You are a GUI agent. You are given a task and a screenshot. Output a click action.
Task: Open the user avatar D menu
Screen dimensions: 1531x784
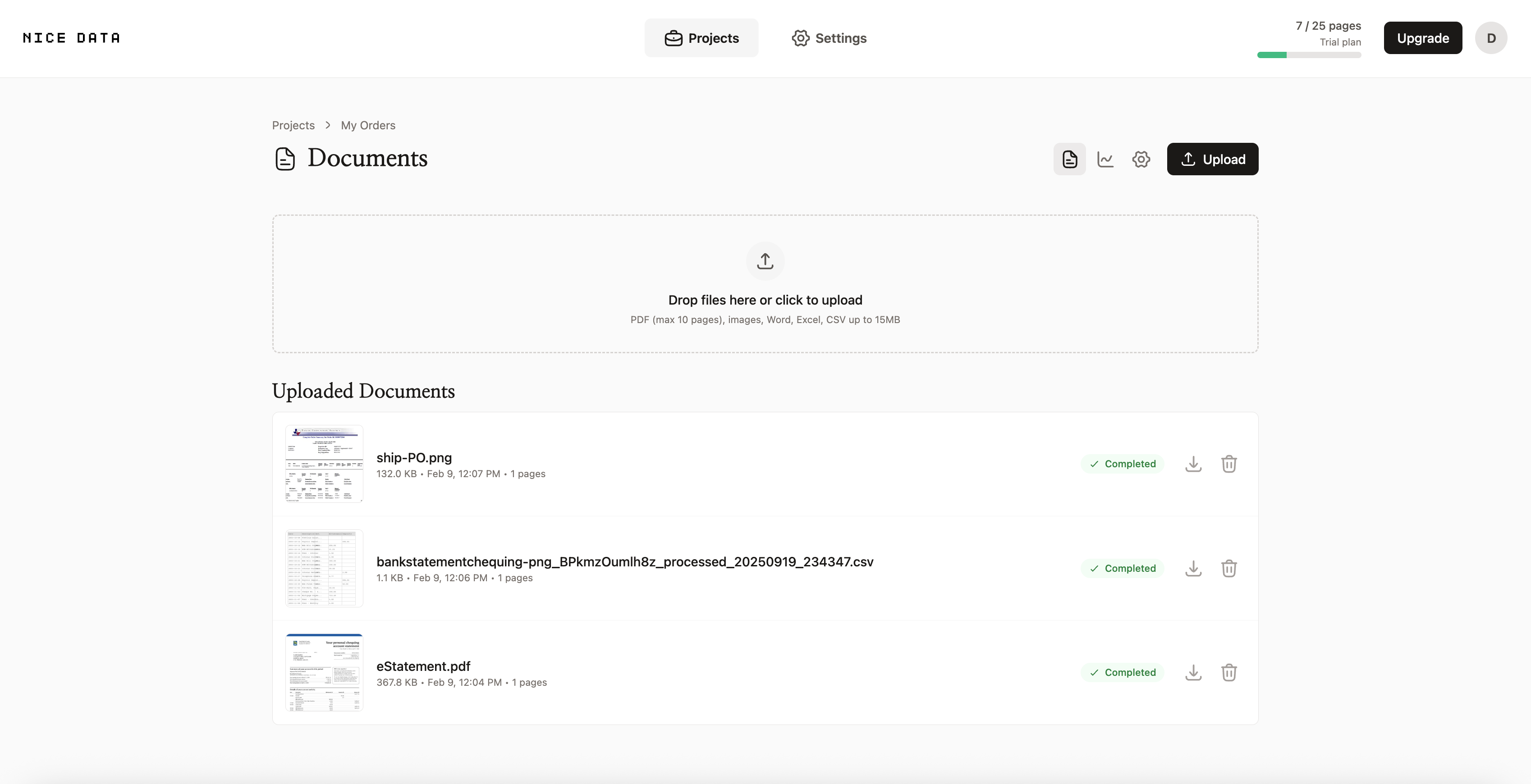coord(1490,38)
